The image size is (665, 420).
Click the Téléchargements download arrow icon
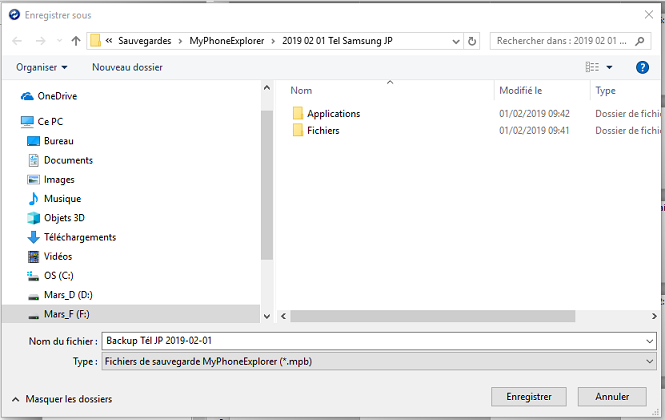(x=33, y=237)
